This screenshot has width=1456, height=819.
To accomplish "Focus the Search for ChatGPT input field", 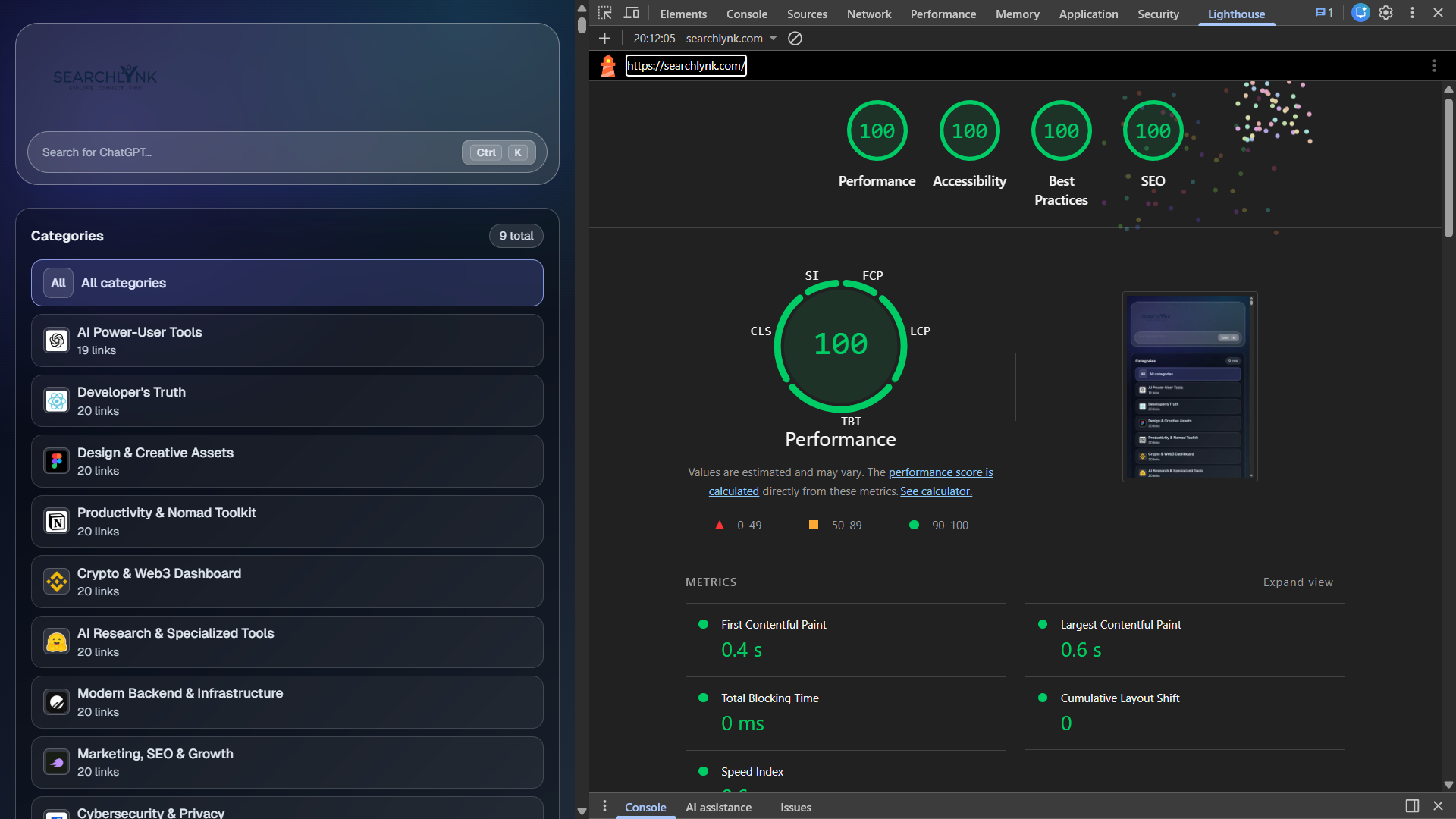I will 287,152.
